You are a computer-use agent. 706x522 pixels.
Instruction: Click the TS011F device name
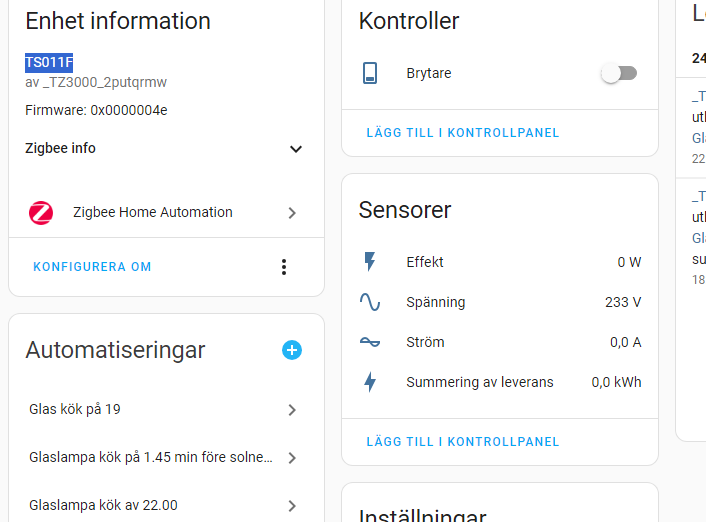(49, 63)
